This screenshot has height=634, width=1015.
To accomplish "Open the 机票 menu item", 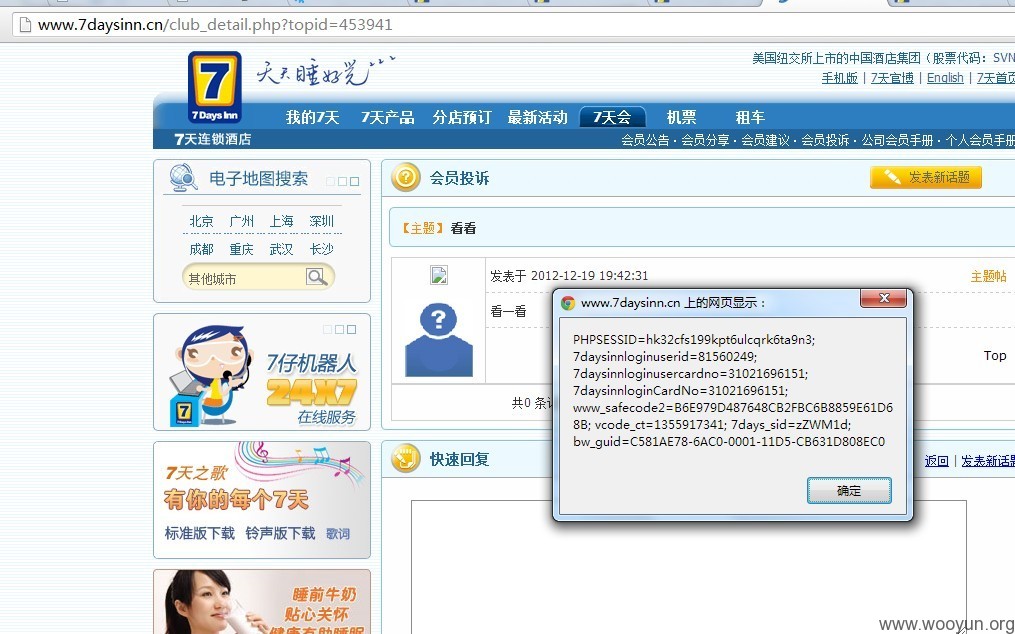I will pyautogui.click(x=682, y=117).
